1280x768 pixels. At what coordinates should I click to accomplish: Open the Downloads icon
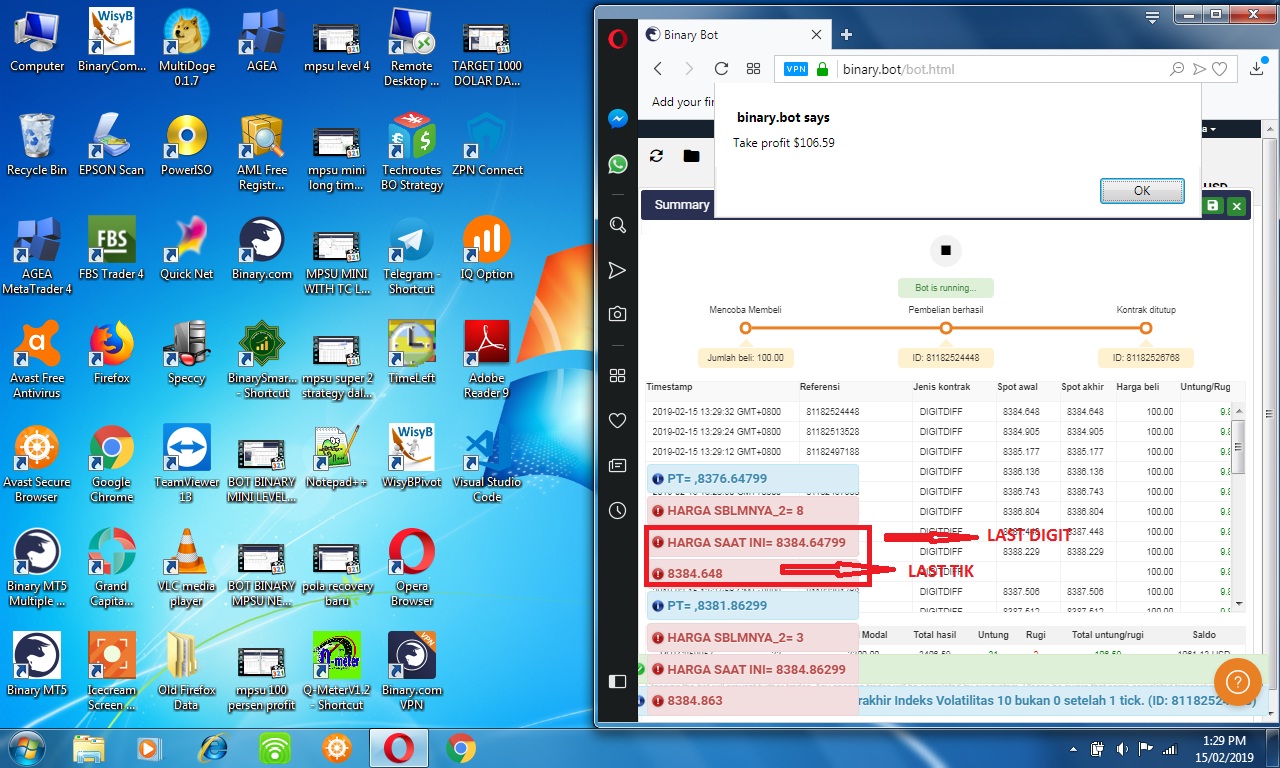tap(1258, 69)
